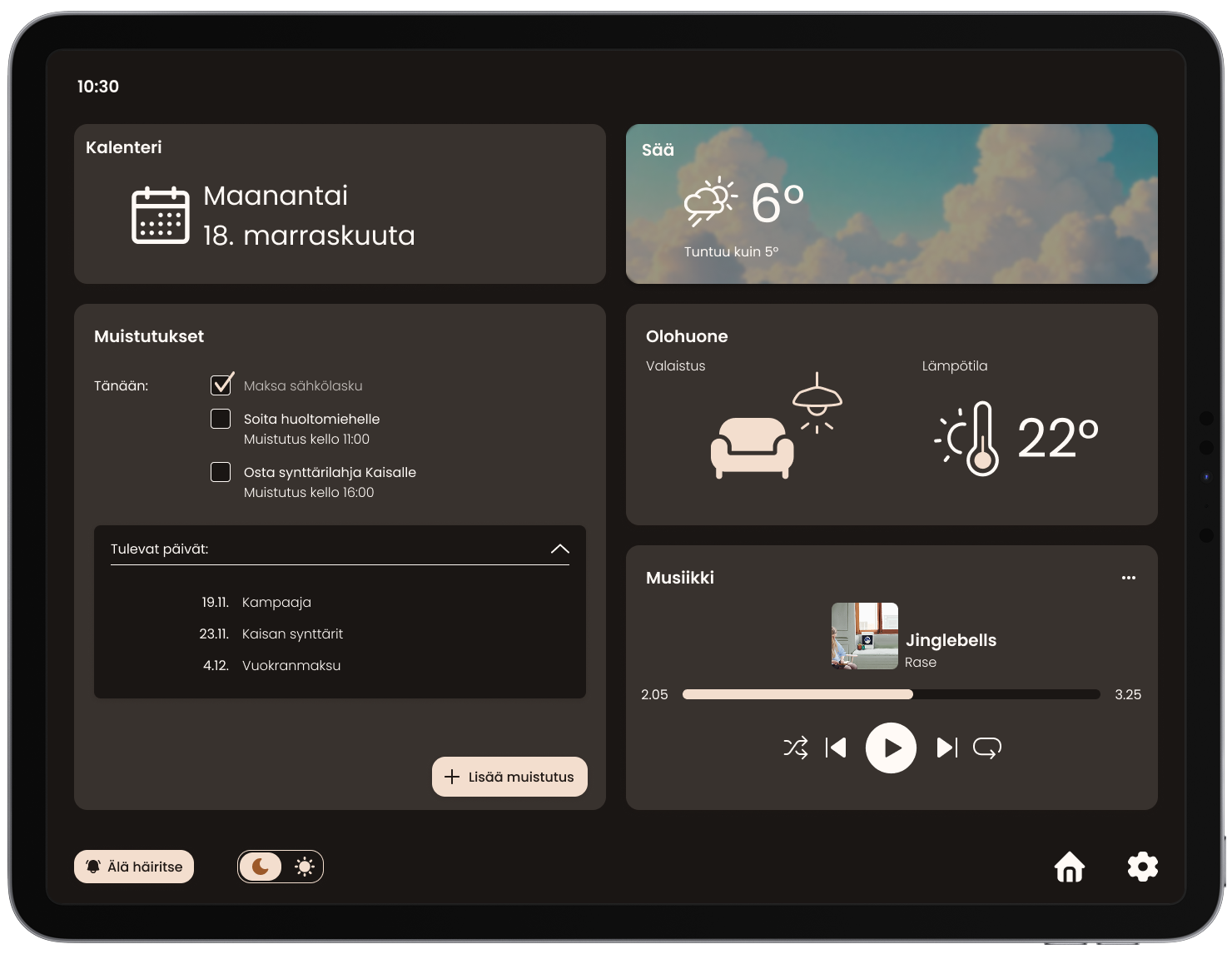1232x954 pixels.
Task: Tap the artist name Rase
Action: point(921,663)
